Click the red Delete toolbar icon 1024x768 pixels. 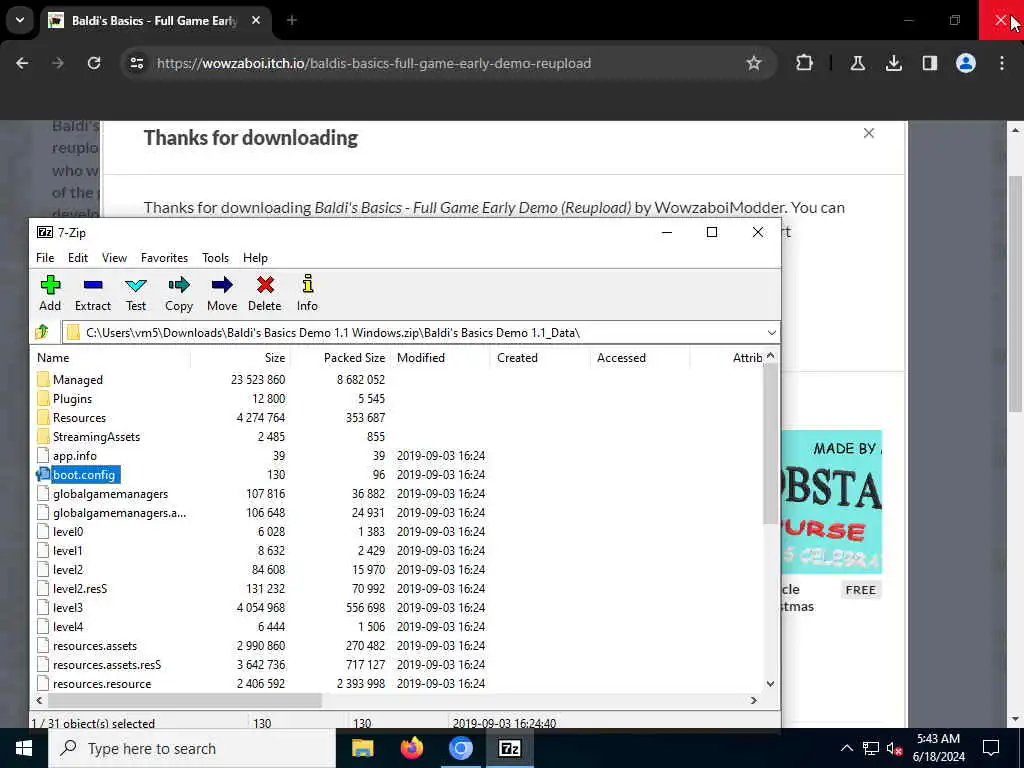264,293
